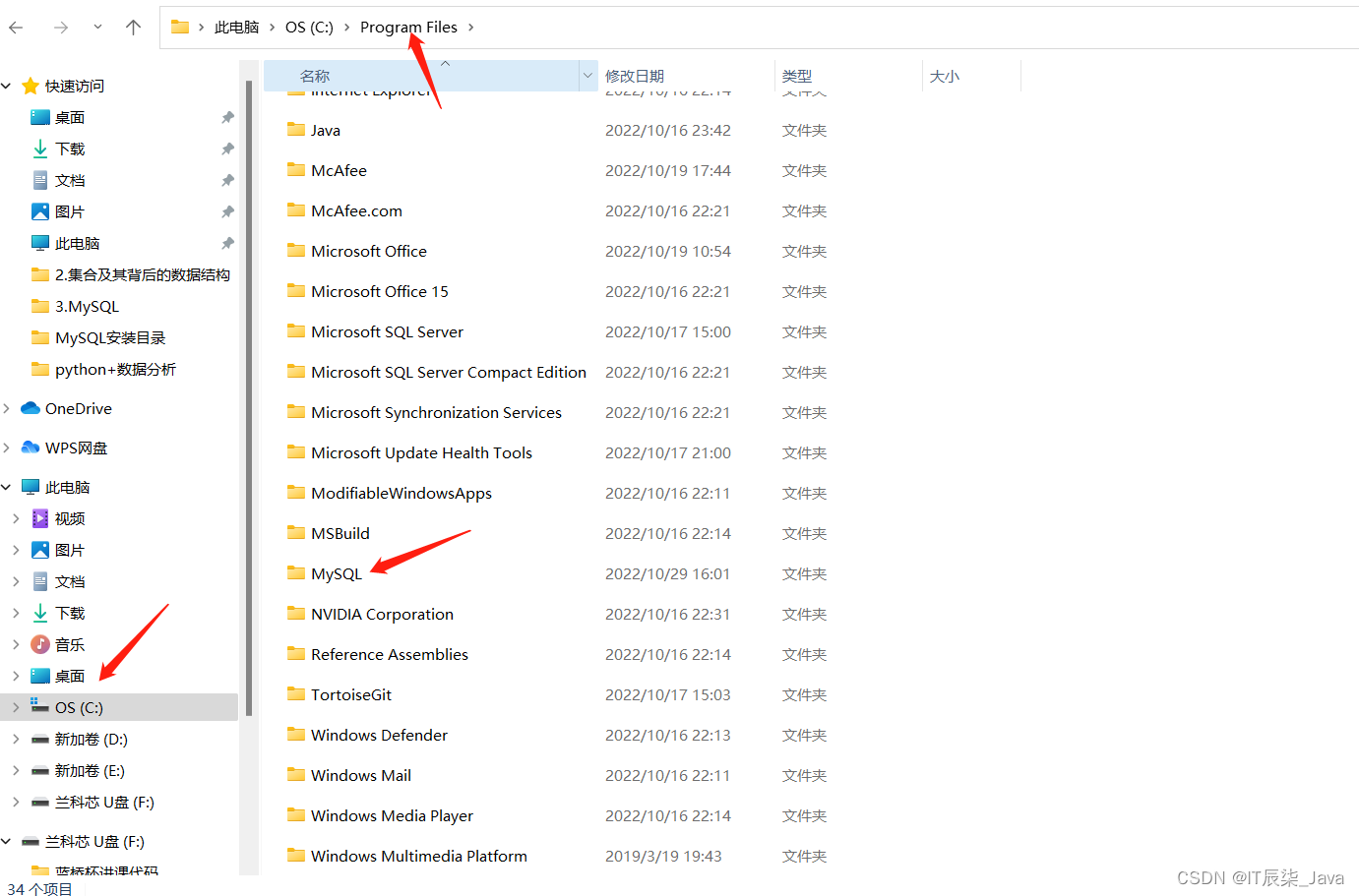Unpin icon next to 桌面 in quick access
Viewport: 1359px width, 896px height.
(227, 117)
